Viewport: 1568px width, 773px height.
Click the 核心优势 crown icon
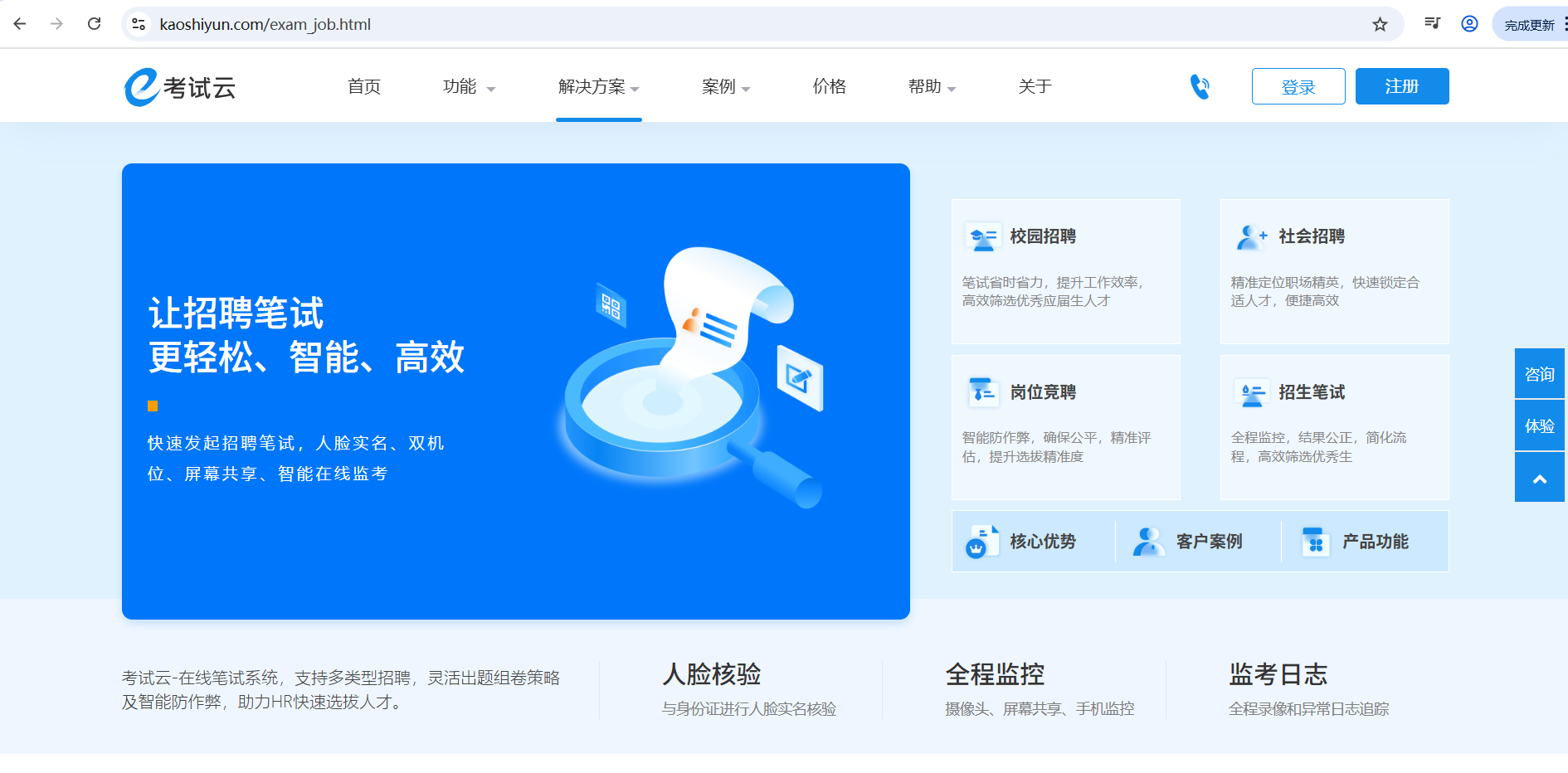point(981,542)
